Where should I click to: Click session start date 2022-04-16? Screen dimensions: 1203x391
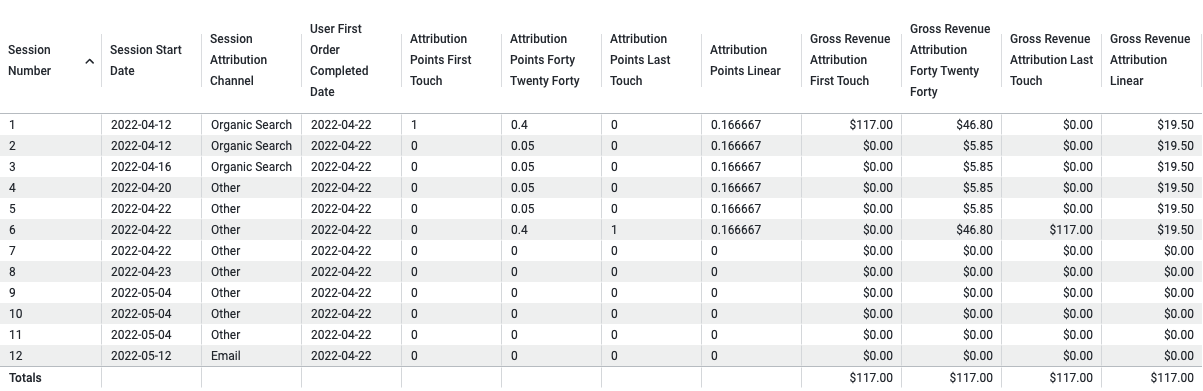pyautogui.click(x=141, y=167)
